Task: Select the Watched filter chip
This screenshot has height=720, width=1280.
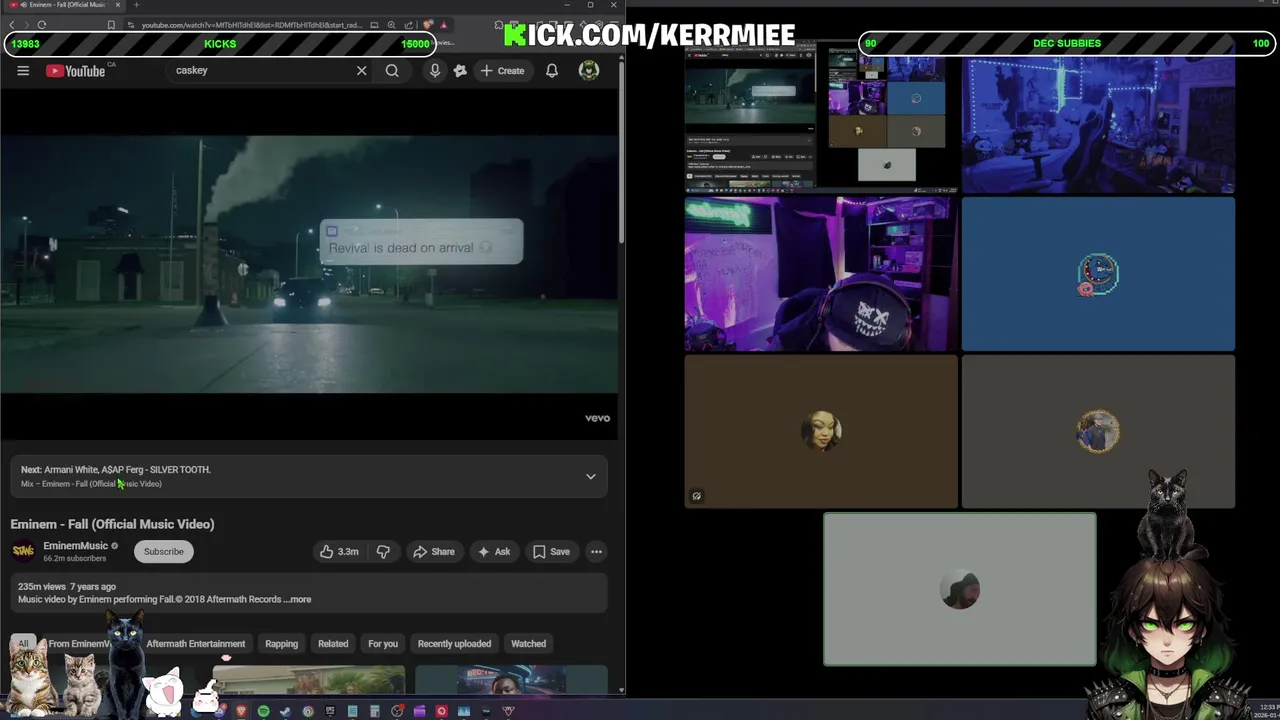Action: click(x=528, y=644)
